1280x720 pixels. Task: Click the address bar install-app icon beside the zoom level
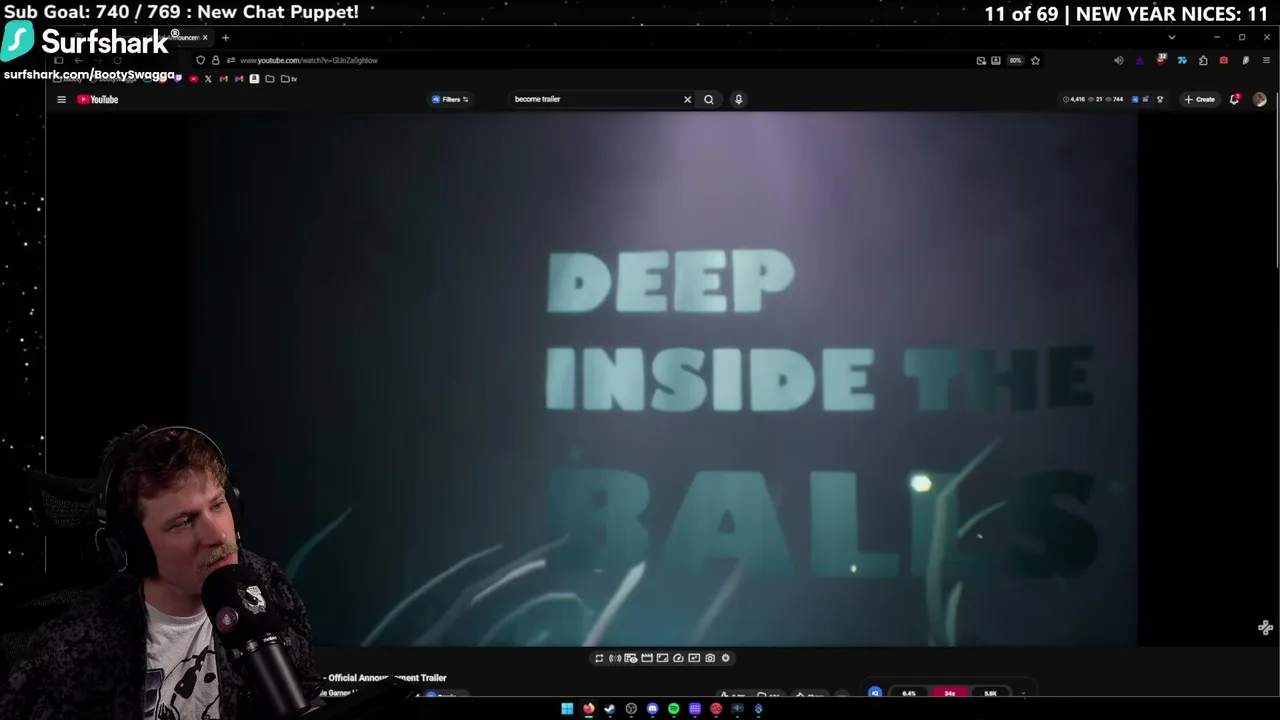[996, 60]
